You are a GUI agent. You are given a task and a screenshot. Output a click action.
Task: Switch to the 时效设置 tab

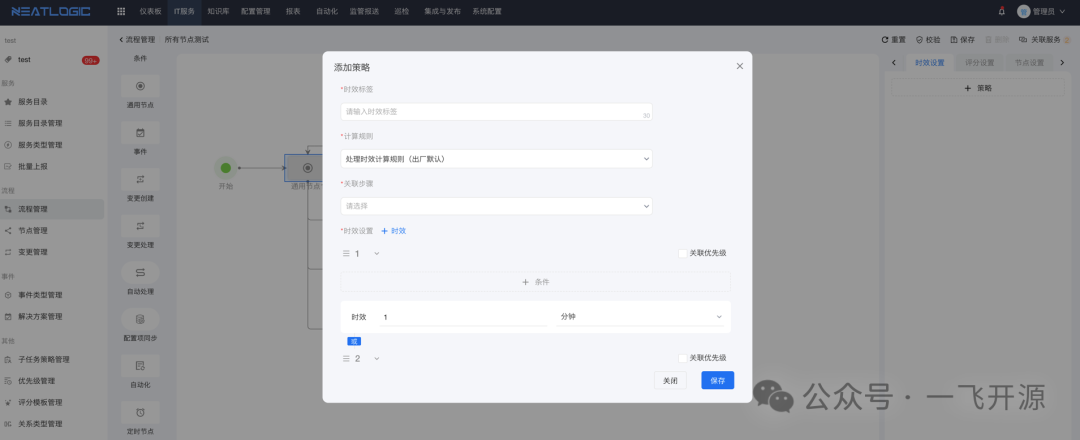pyautogui.click(x=929, y=63)
